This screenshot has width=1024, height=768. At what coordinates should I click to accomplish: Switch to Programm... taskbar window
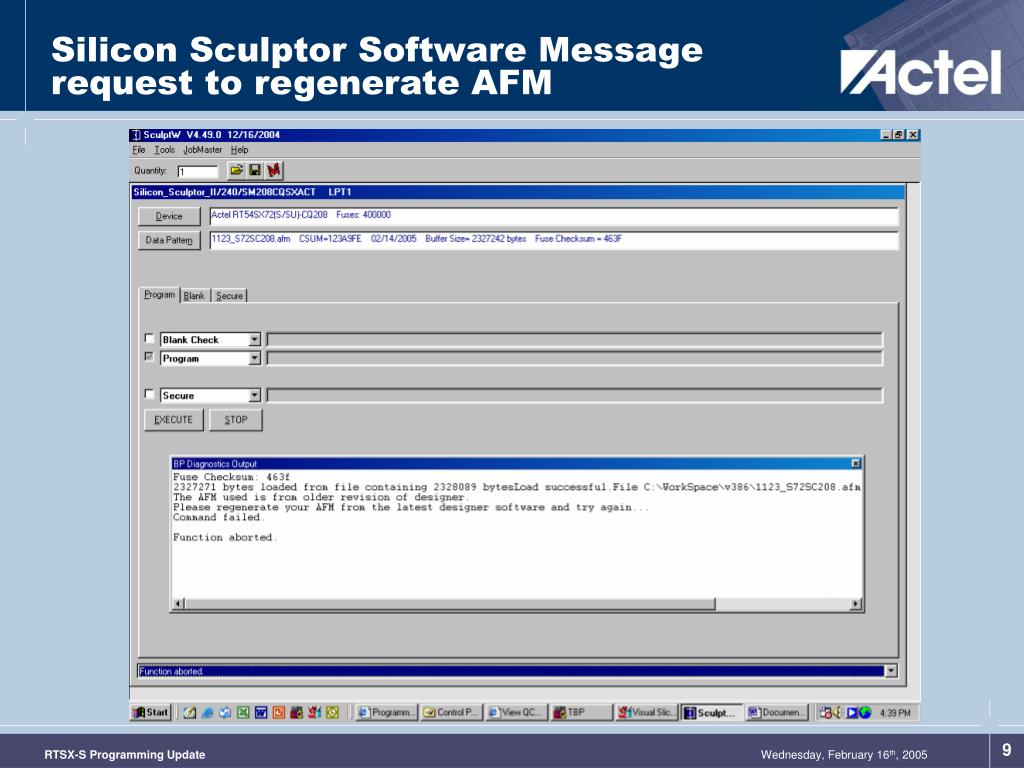(386, 712)
